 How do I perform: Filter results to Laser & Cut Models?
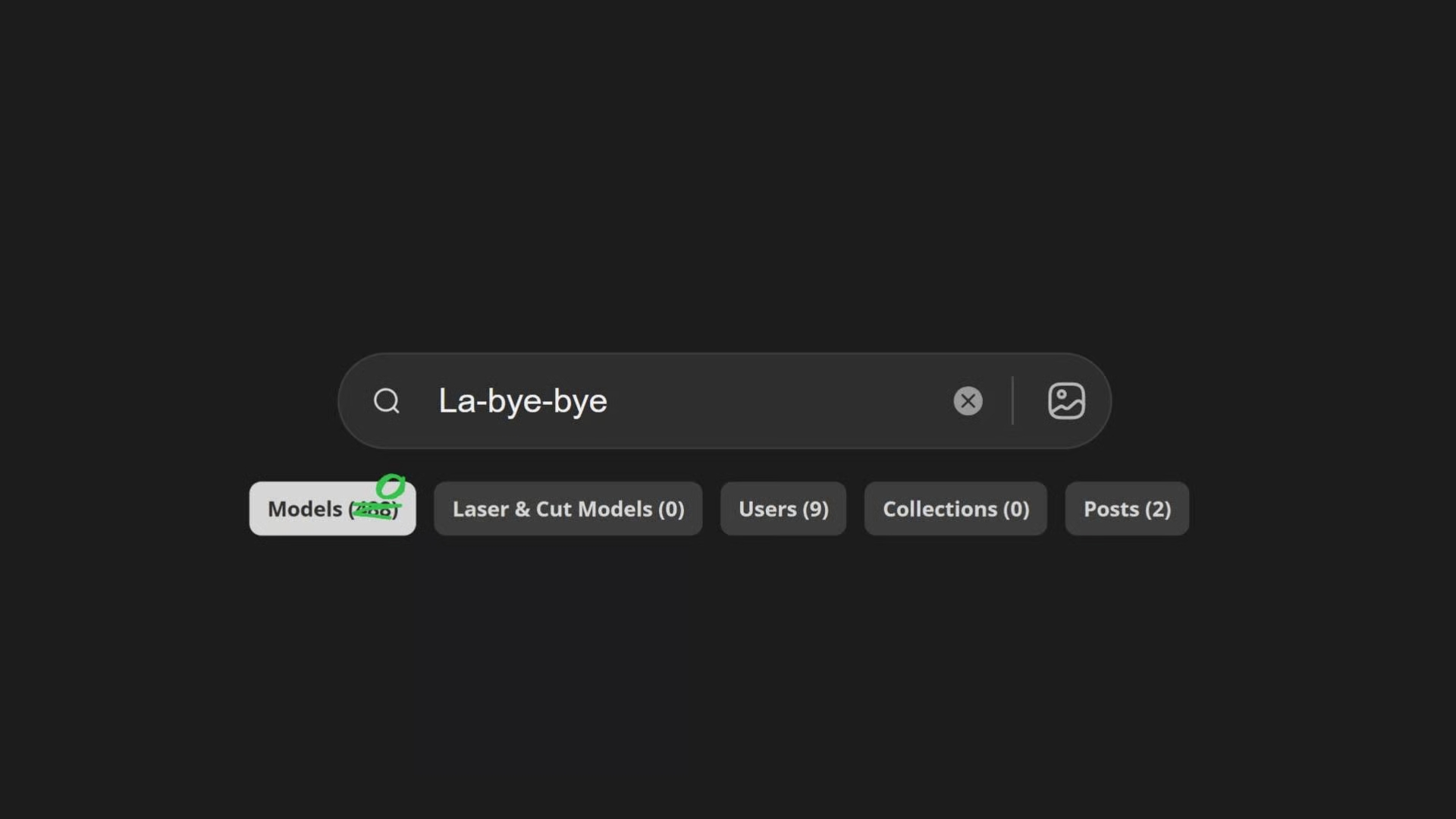pyautogui.click(x=568, y=509)
